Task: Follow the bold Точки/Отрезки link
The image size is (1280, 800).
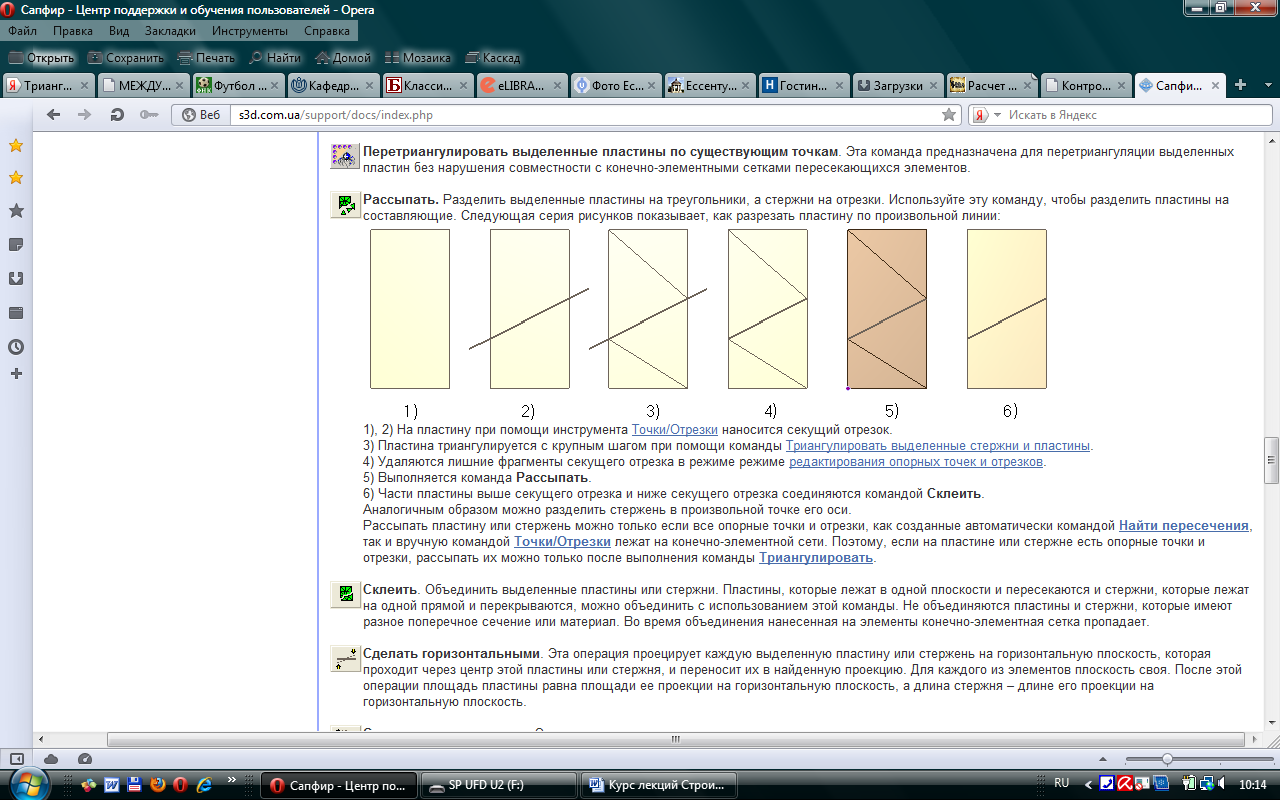Action: point(562,542)
